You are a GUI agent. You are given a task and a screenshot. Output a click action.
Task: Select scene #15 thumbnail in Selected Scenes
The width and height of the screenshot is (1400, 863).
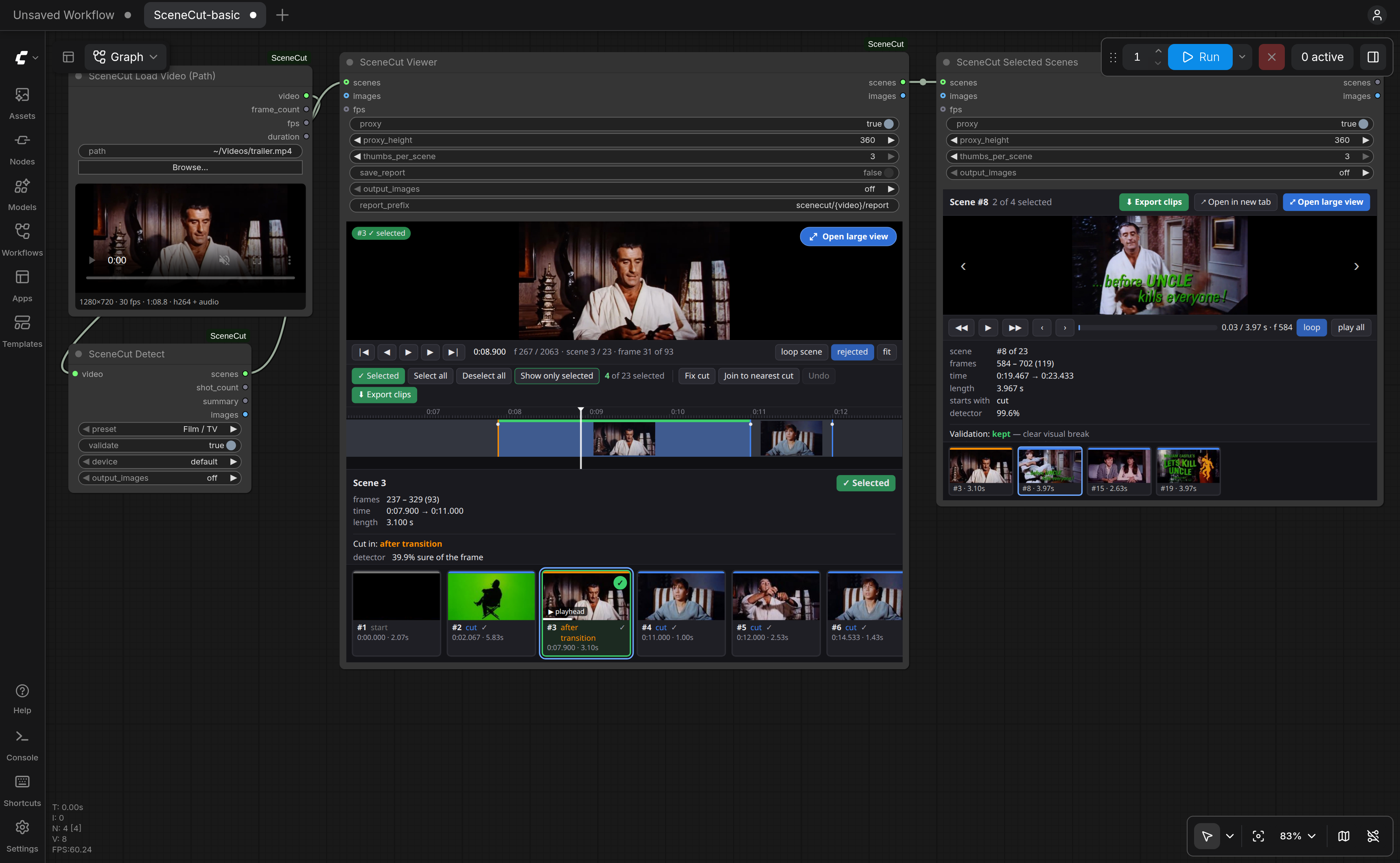click(1118, 471)
